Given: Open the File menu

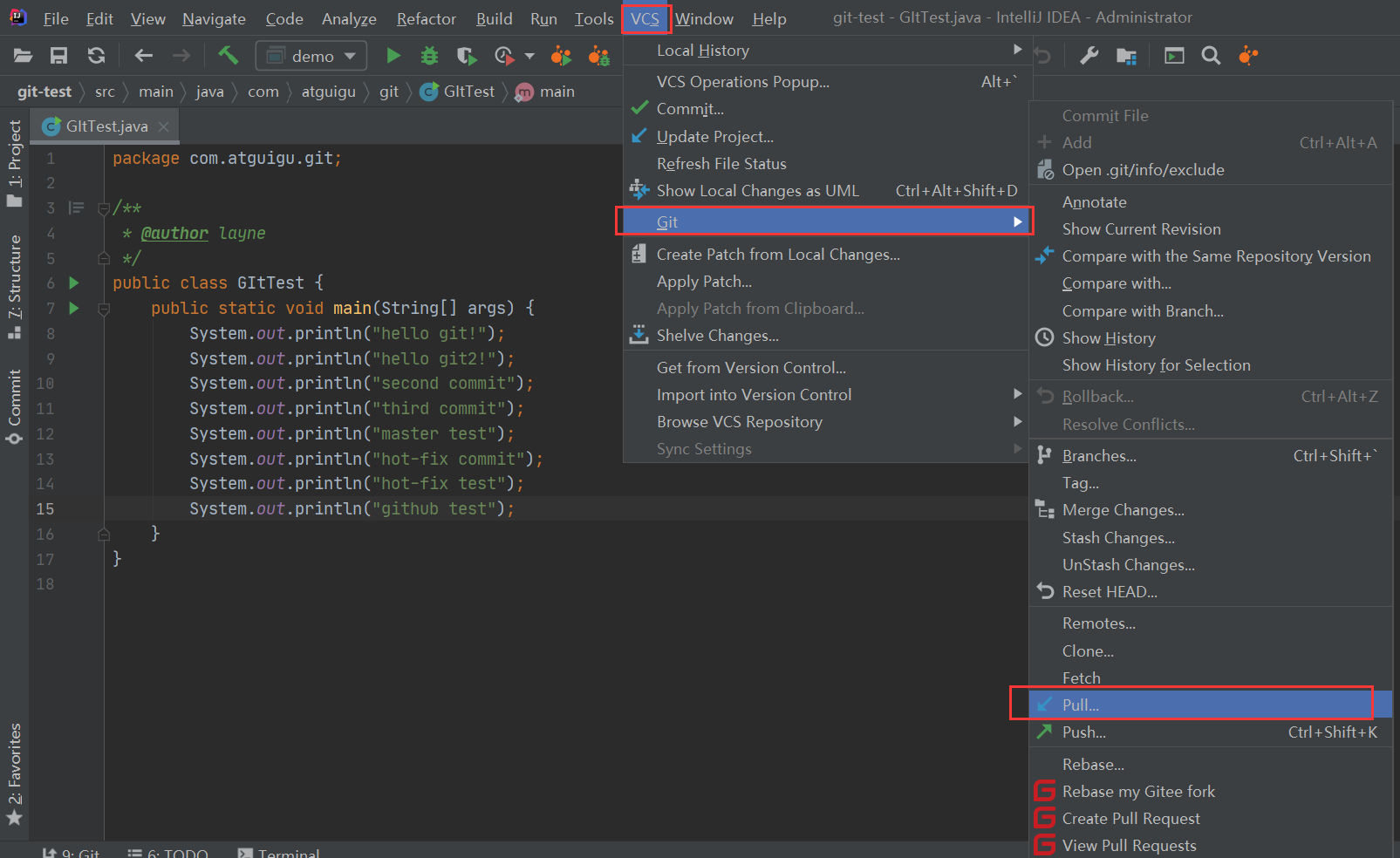Looking at the screenshot, I should 56,18.
